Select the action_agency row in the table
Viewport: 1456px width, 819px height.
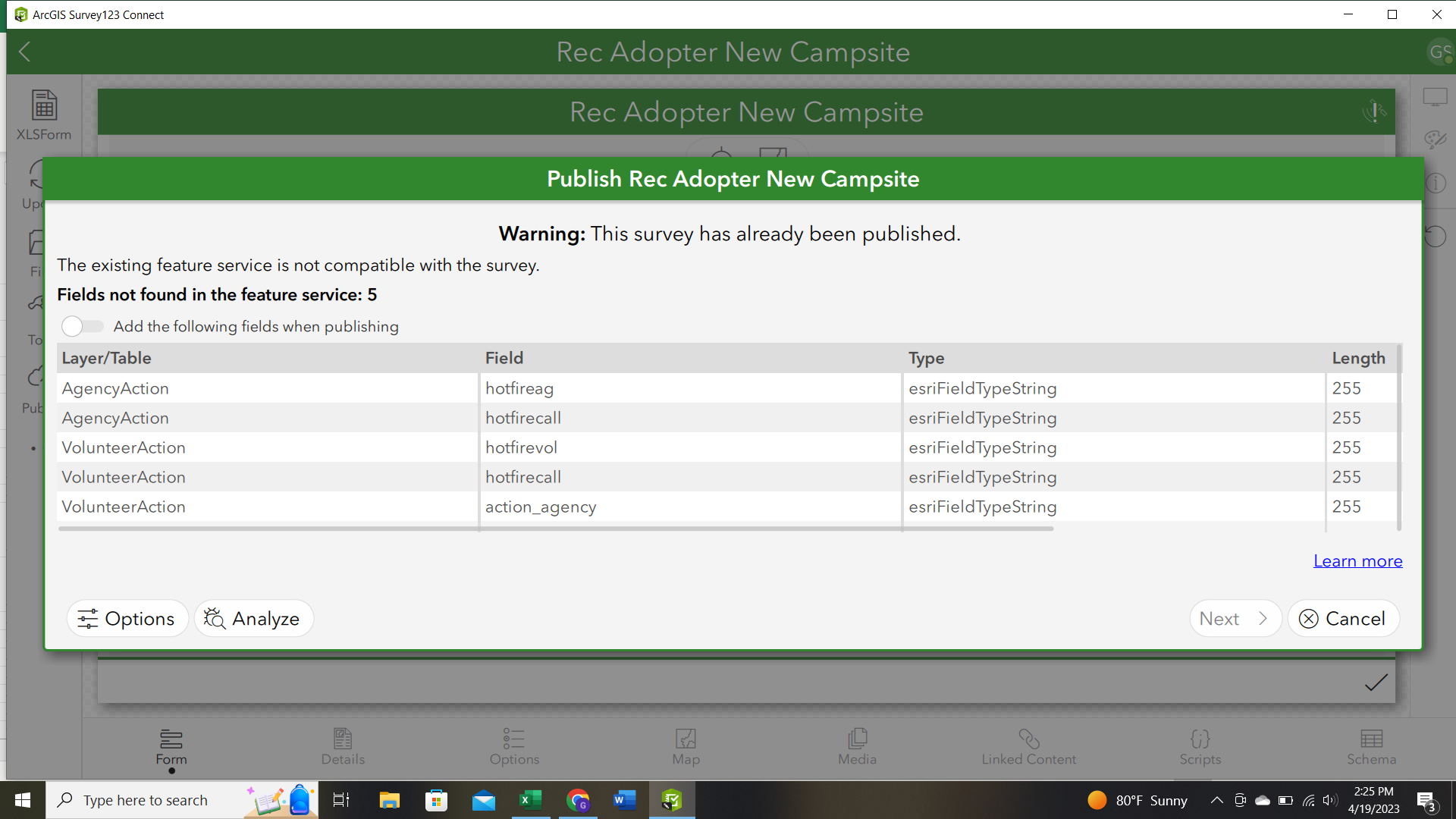click(540, 507)
